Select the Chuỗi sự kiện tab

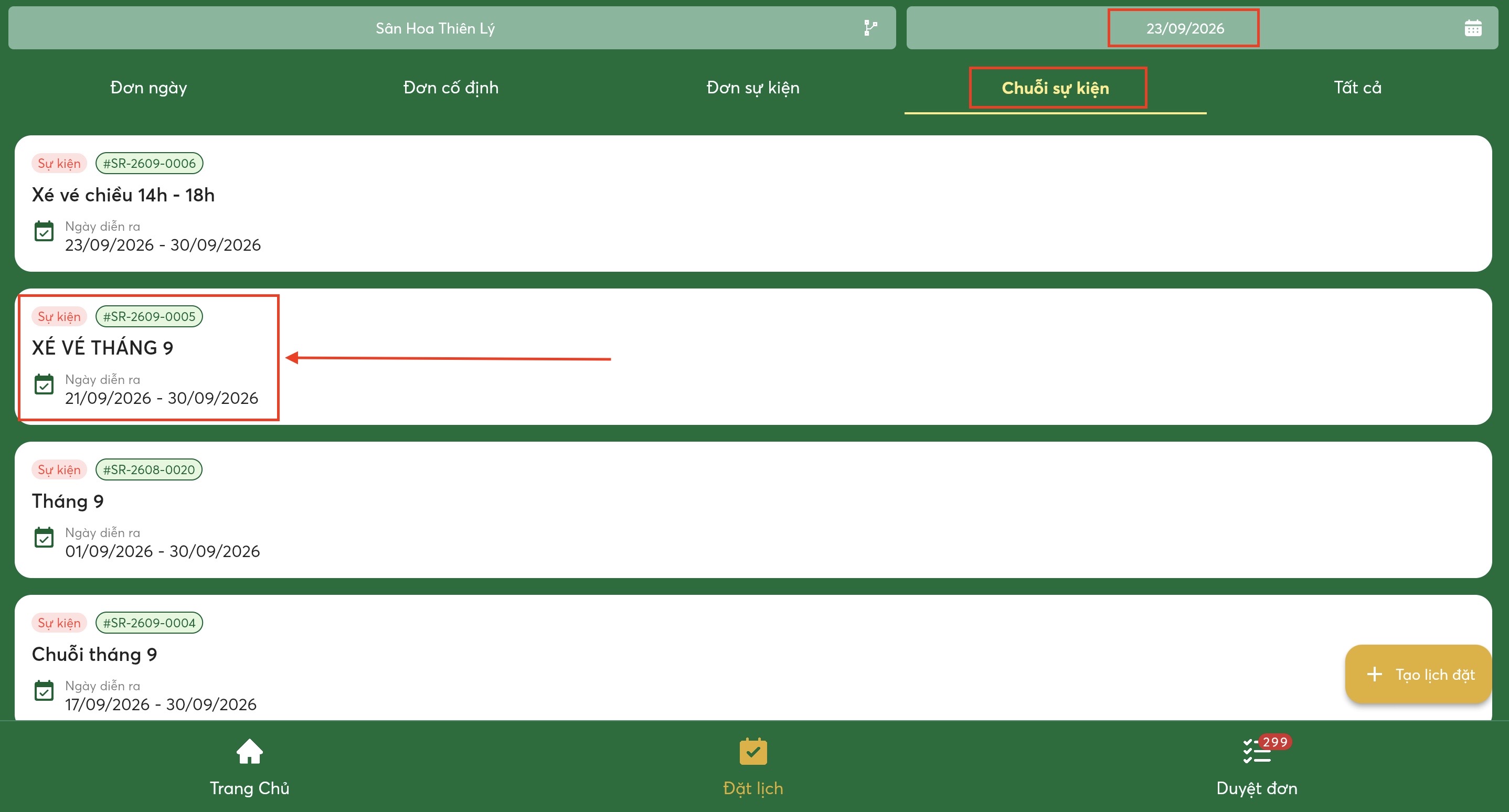click(x=1055, y=88)
